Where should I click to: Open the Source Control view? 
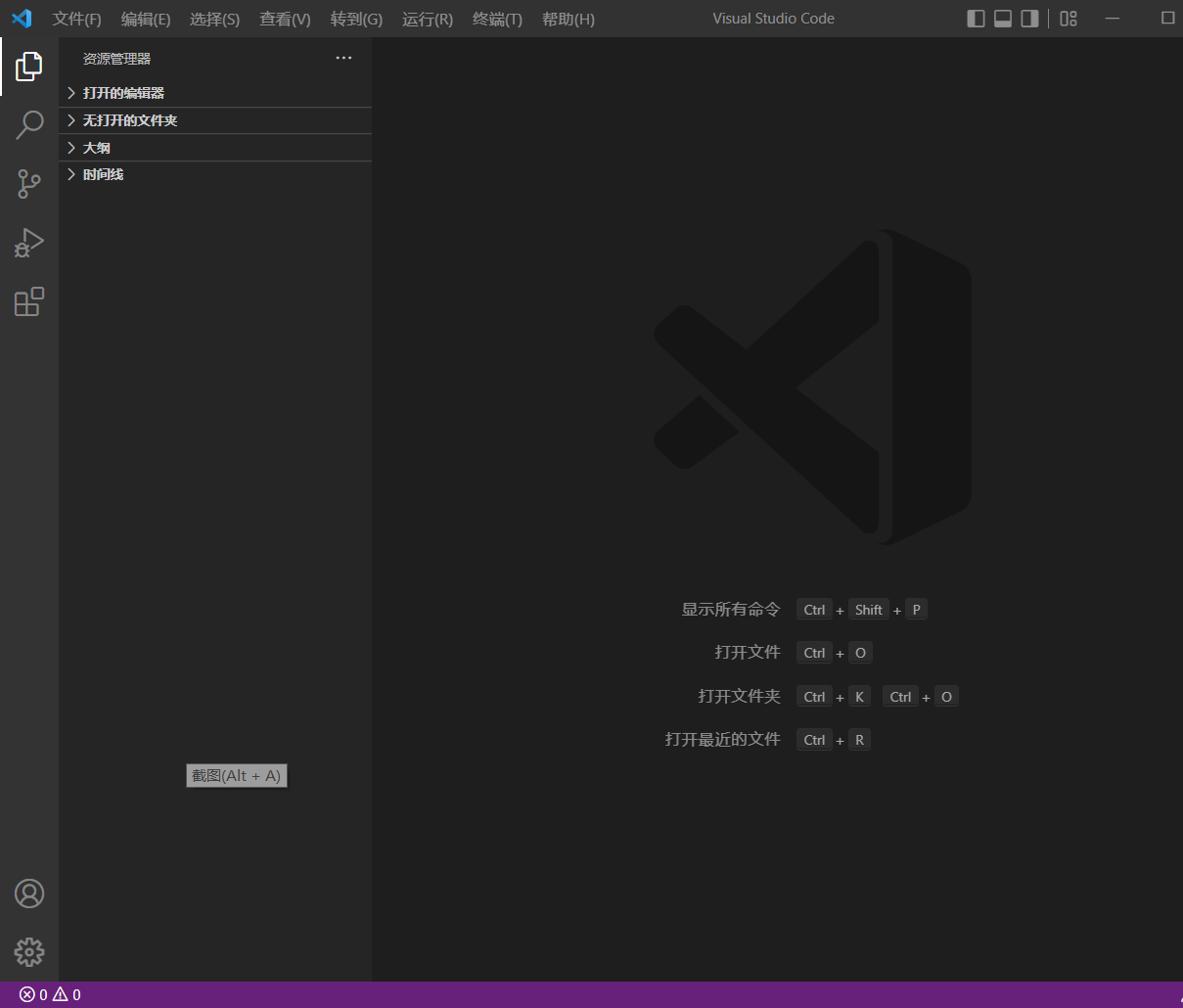[29, 184]
